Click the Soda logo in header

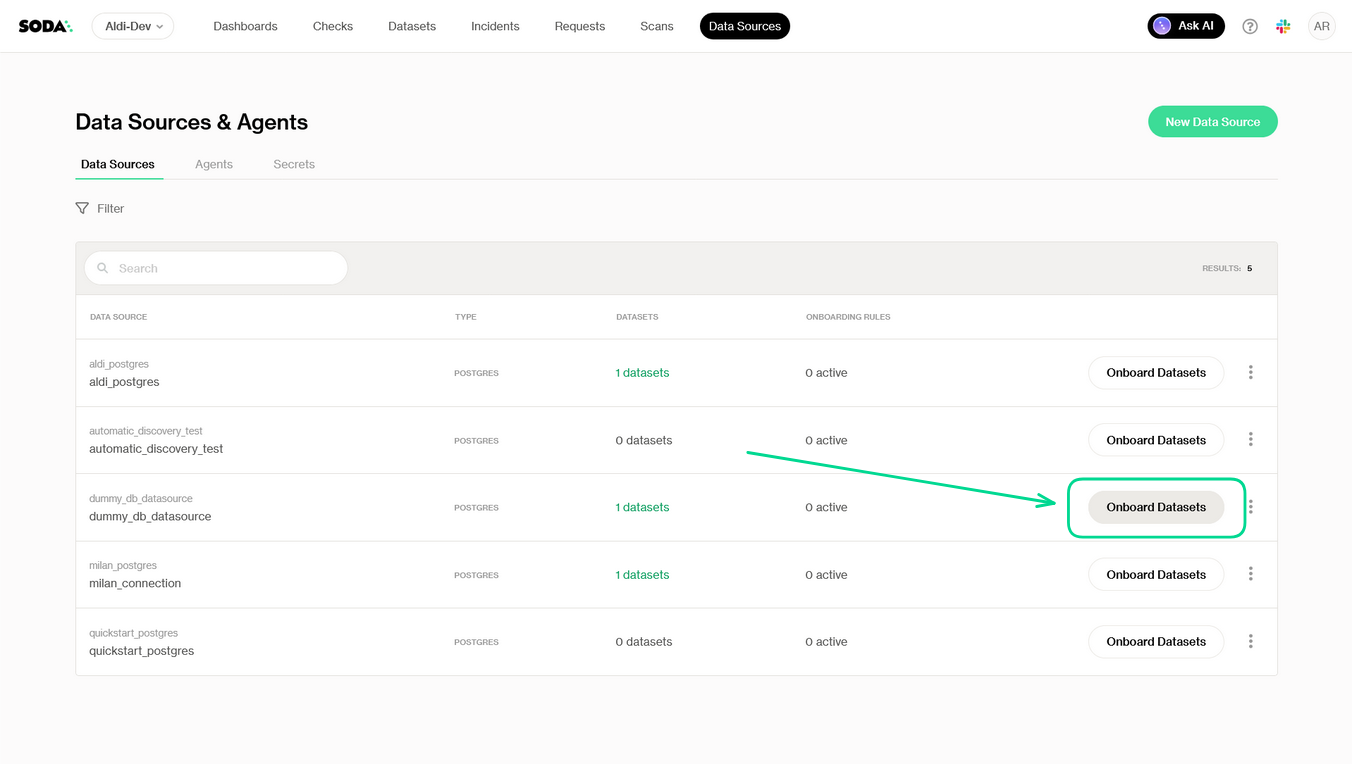coord(45,26)
